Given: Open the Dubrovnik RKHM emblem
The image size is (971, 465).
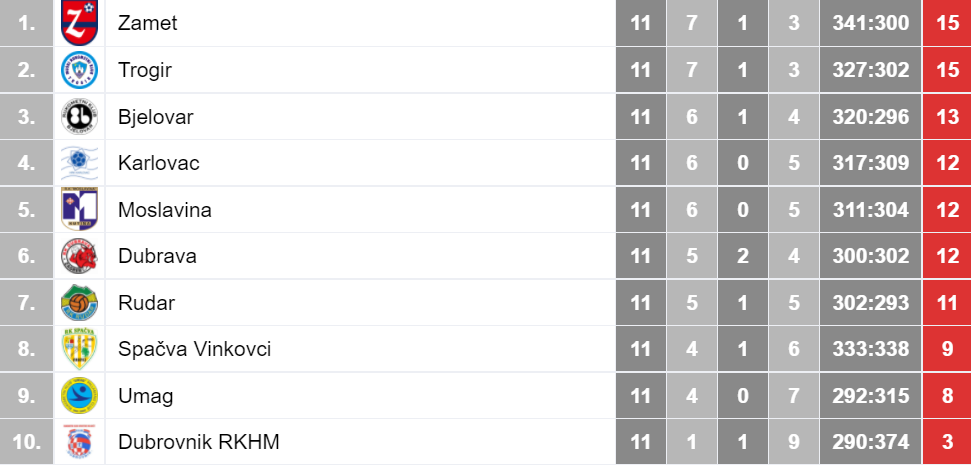Looking at the screenshot, I should point(79,442).
